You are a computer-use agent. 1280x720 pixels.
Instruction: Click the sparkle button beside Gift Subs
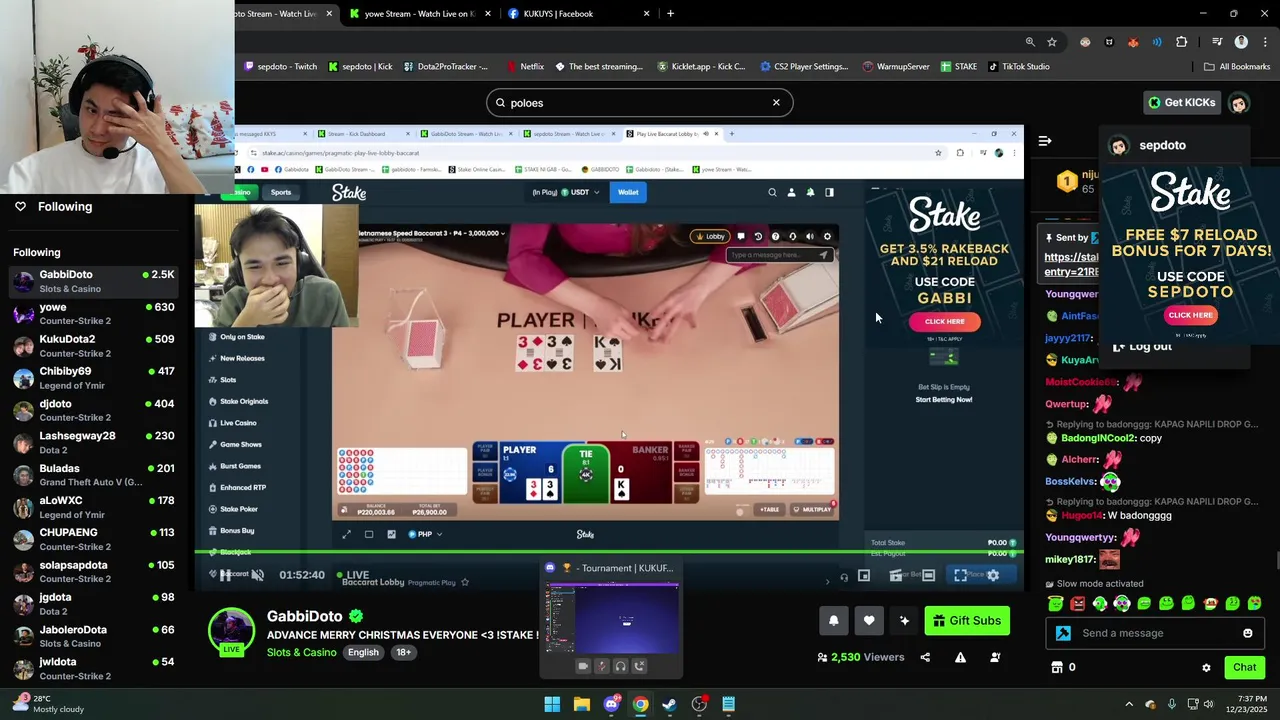tap(904, 621)
